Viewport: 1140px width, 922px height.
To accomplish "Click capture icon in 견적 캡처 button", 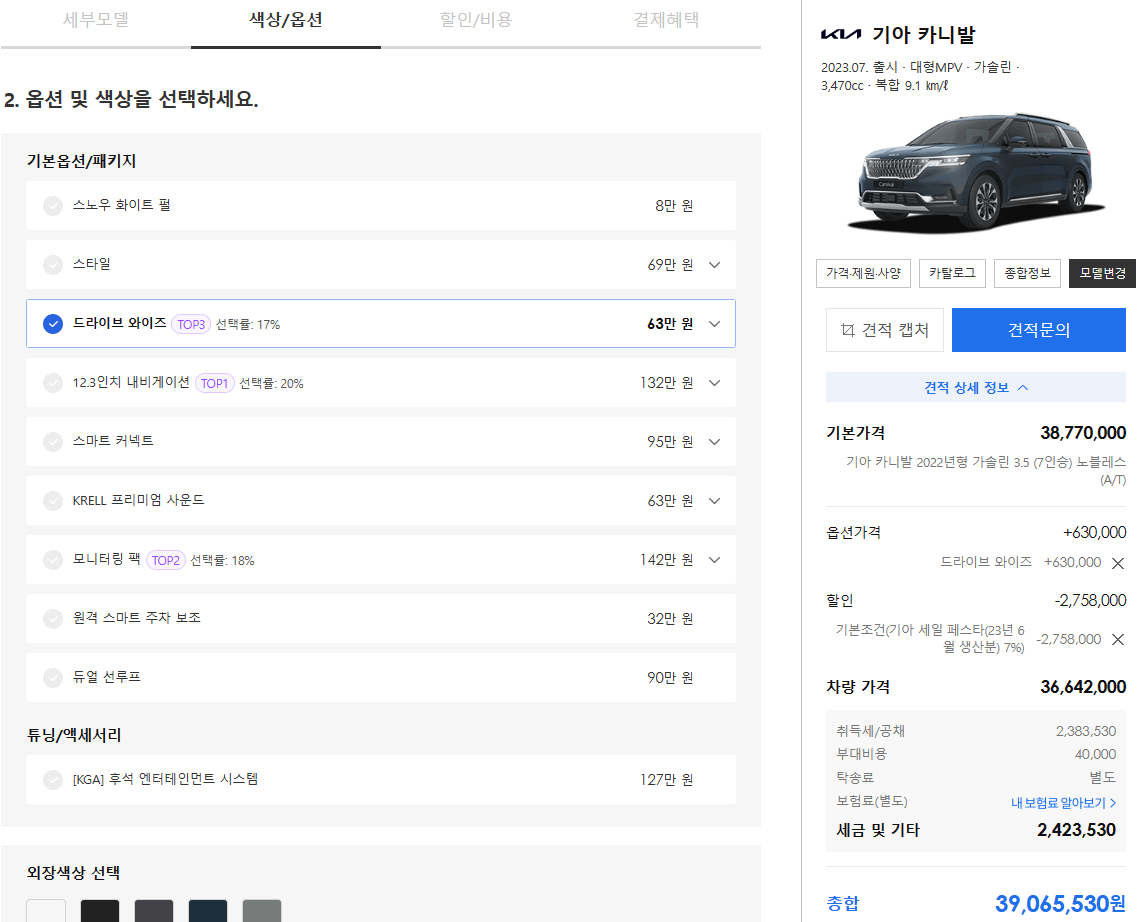I will pyautogui.click(x=847, y=330).
